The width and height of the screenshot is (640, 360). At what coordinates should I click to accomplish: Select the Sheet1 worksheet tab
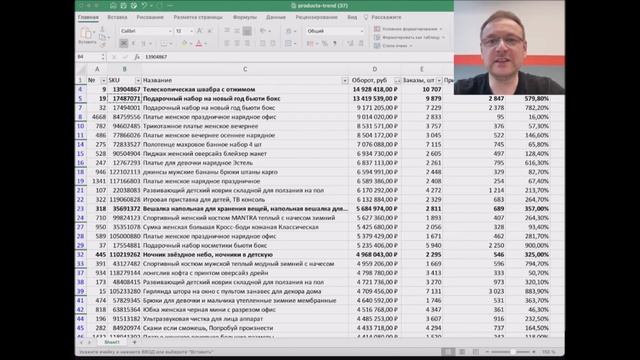[112, 342]
